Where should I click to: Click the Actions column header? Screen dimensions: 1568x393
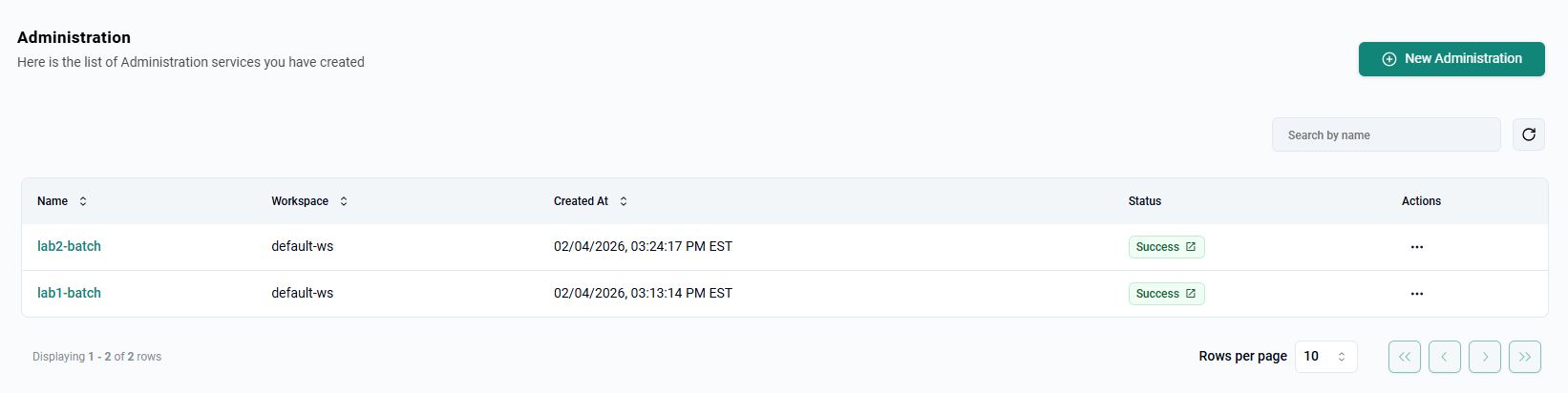1421,201
